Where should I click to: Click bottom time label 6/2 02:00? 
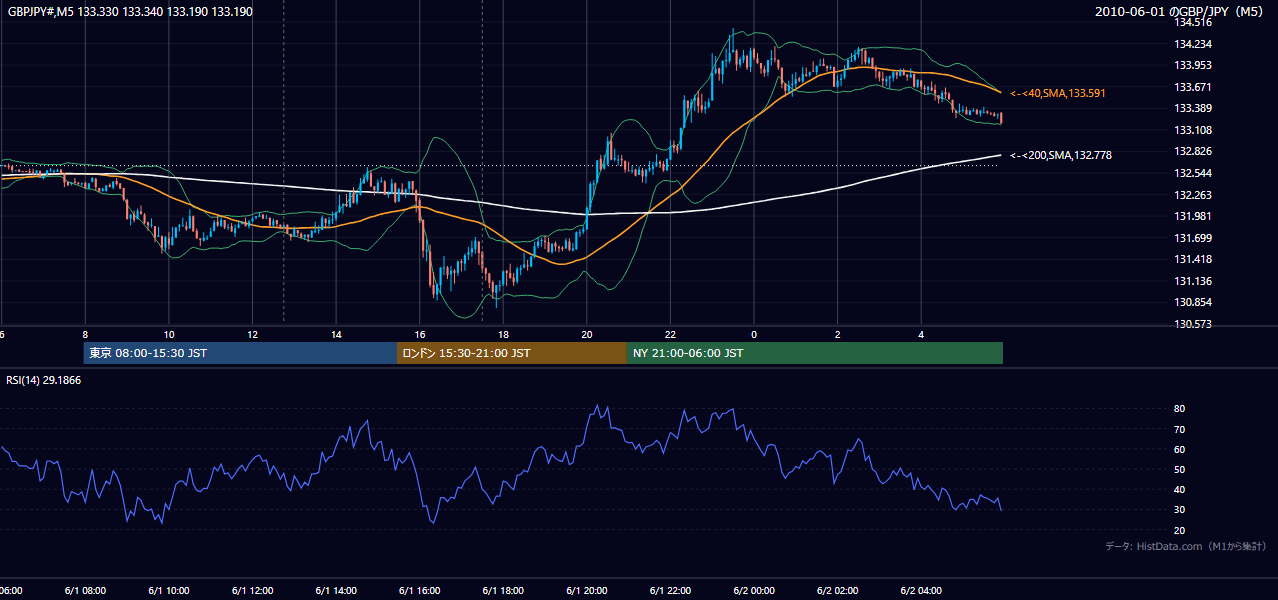coord(838,590)
